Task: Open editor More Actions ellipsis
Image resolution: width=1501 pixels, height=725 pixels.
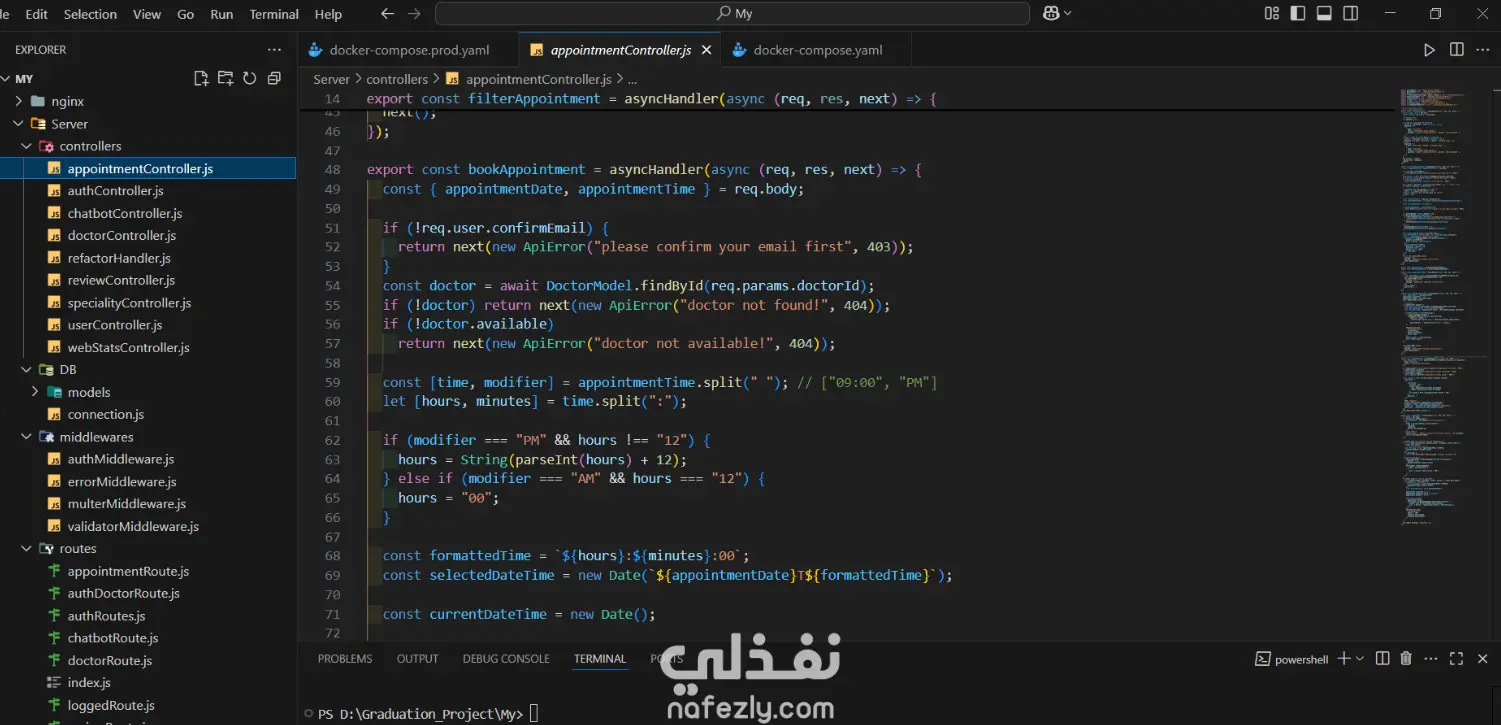Action: coord(1483,50)
